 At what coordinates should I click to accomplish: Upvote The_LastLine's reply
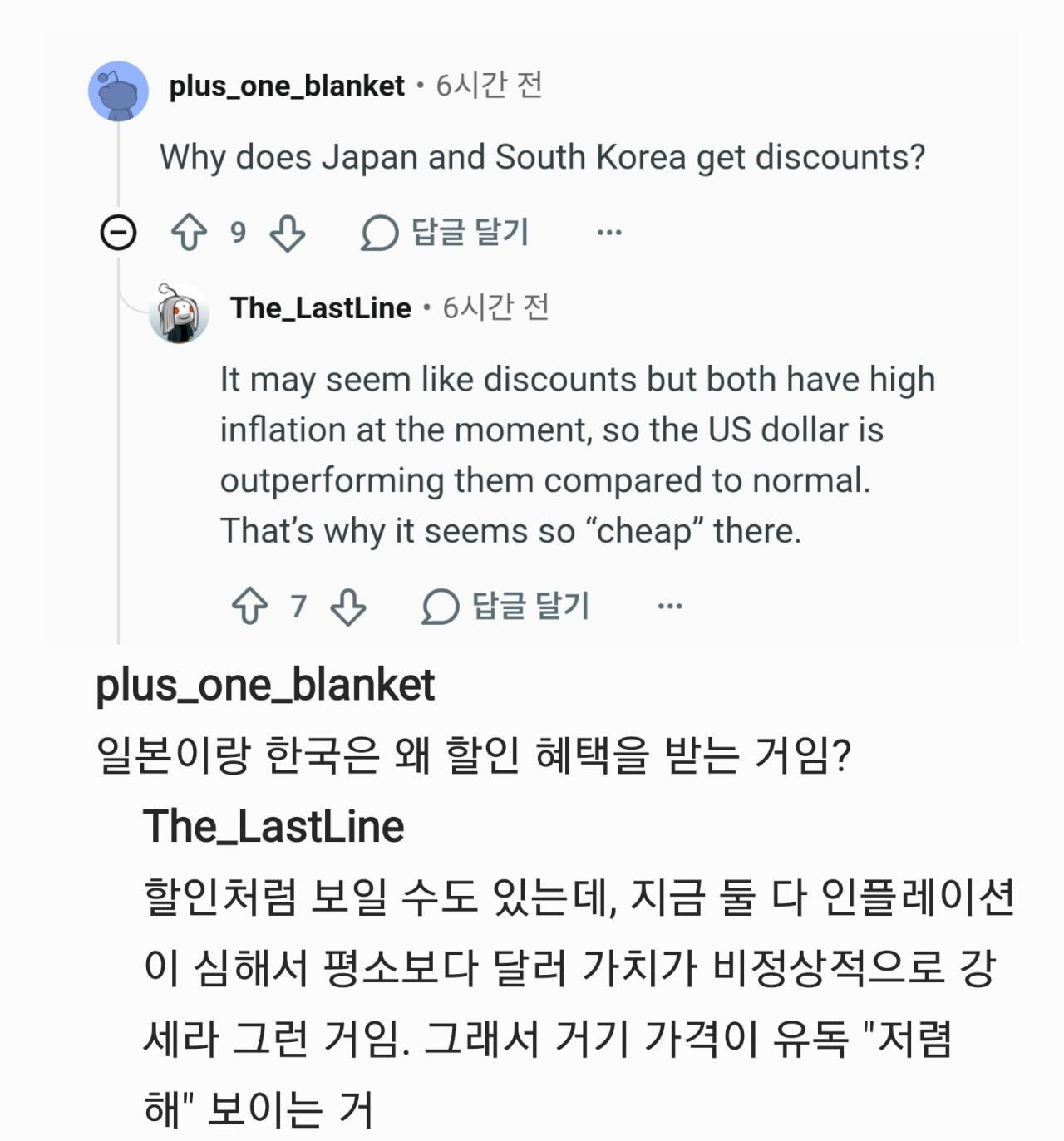(249, 606)
